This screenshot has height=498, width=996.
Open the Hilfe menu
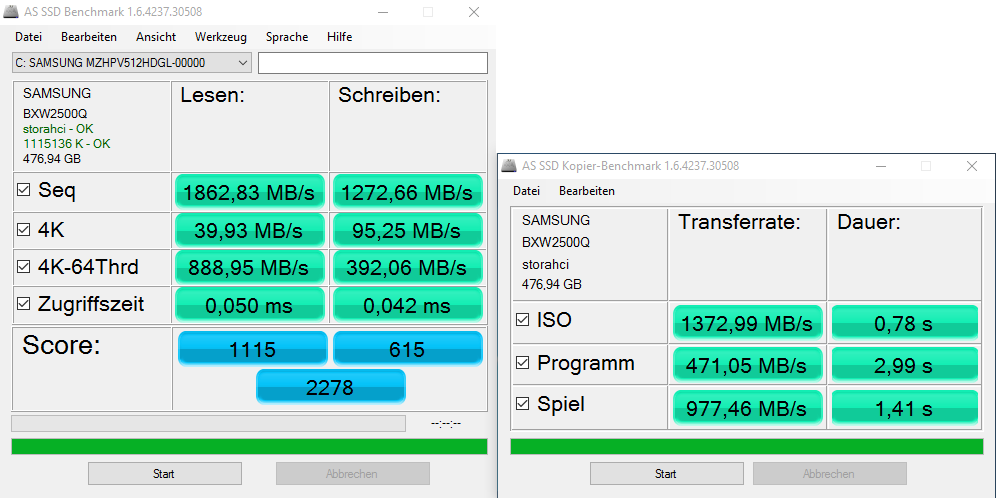click(339, 37)
